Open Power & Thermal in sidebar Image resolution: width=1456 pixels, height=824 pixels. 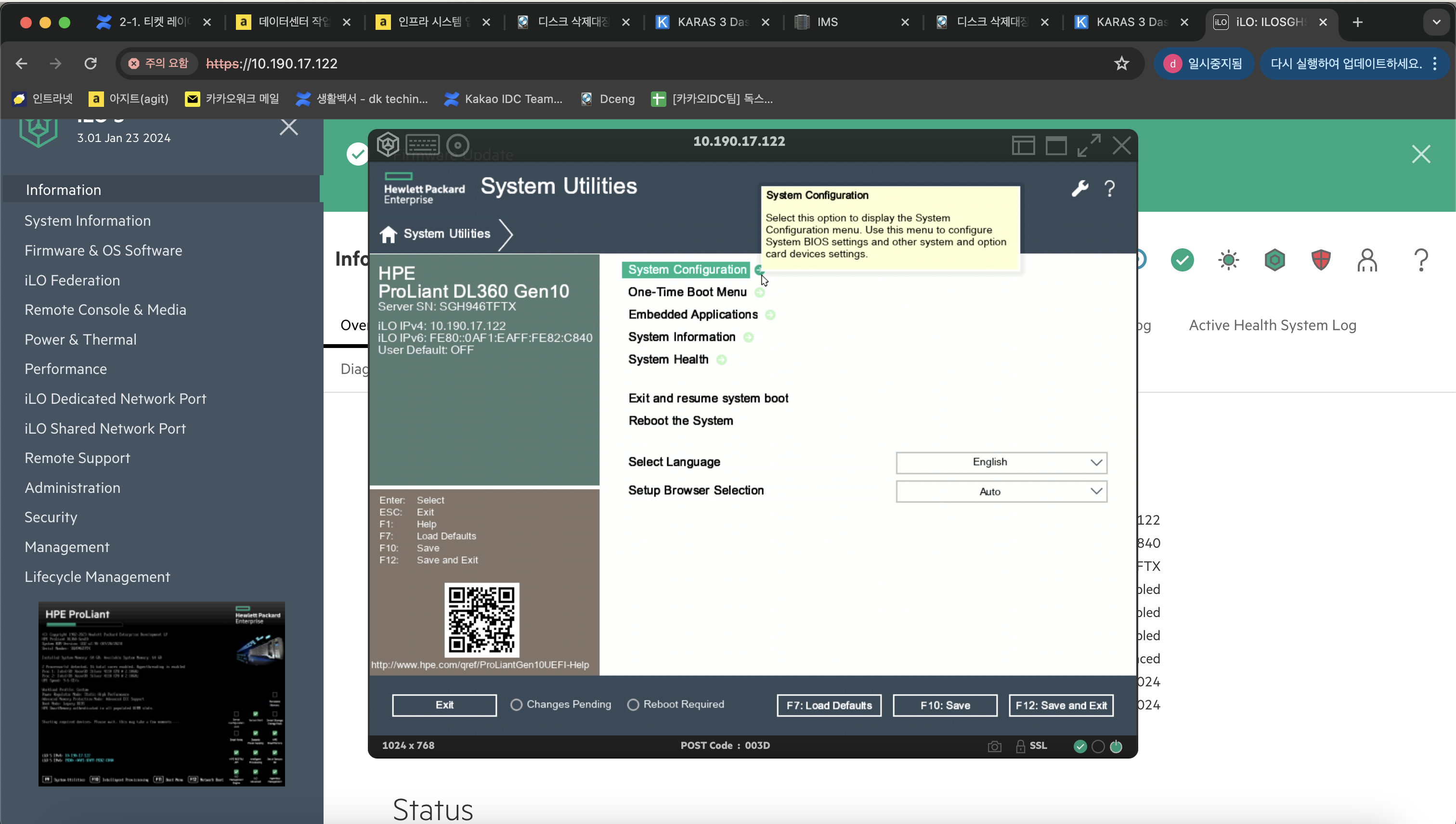(x=80, y=340)
